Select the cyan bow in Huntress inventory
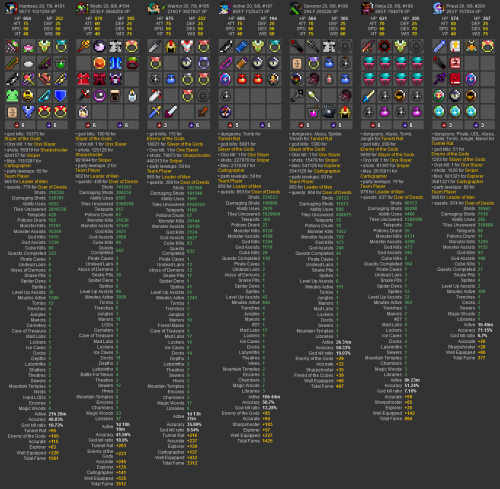 (44, 96)
